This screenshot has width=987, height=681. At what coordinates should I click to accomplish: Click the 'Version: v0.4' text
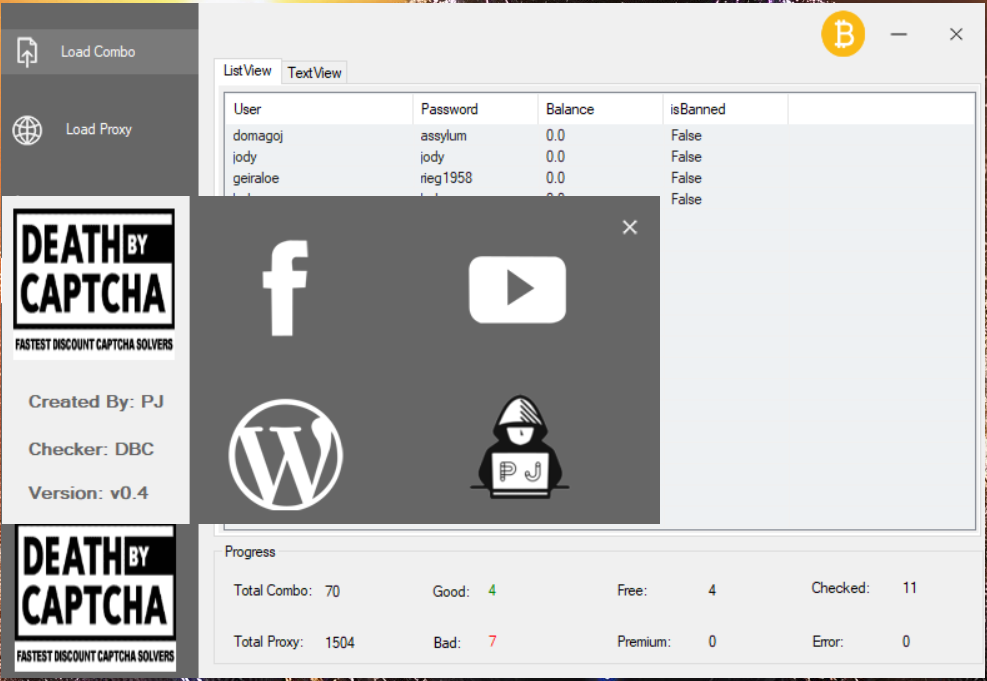[89, 493]
